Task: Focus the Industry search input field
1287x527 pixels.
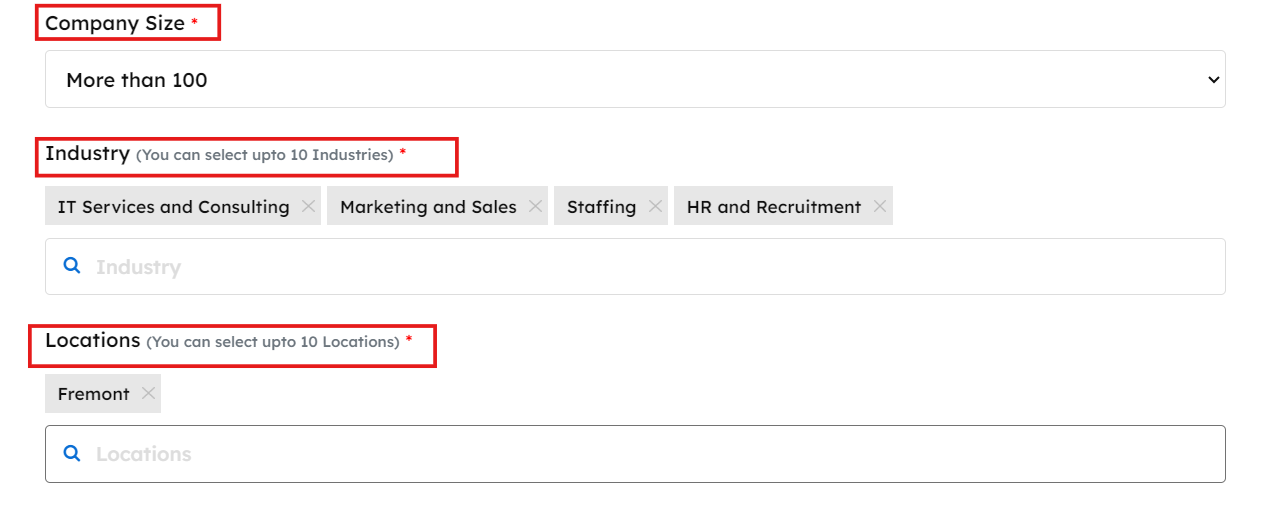Action: pyautogui.click(x=650, y=267)
